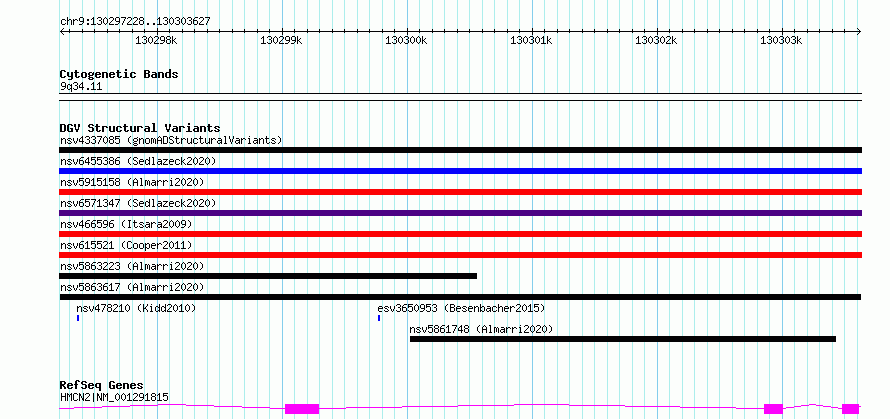Click the left arrowhead of the ruler
This screenshot has width=890, height=419.
(x=62, y=32)
